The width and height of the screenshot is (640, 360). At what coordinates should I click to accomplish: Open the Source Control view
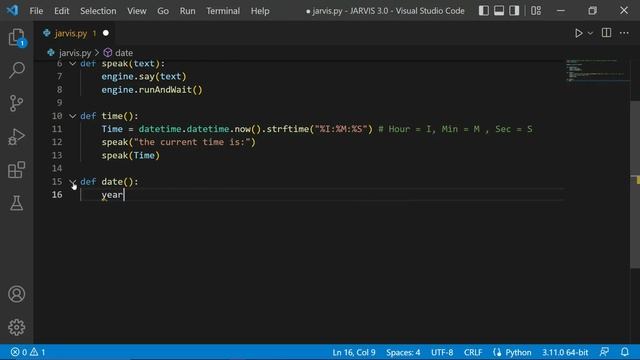(16, 103)
